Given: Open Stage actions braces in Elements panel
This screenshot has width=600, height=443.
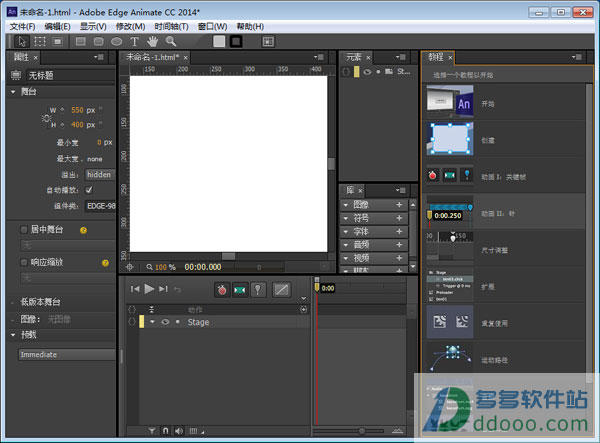Looking at the screenshot, I should tap(346, 72).
